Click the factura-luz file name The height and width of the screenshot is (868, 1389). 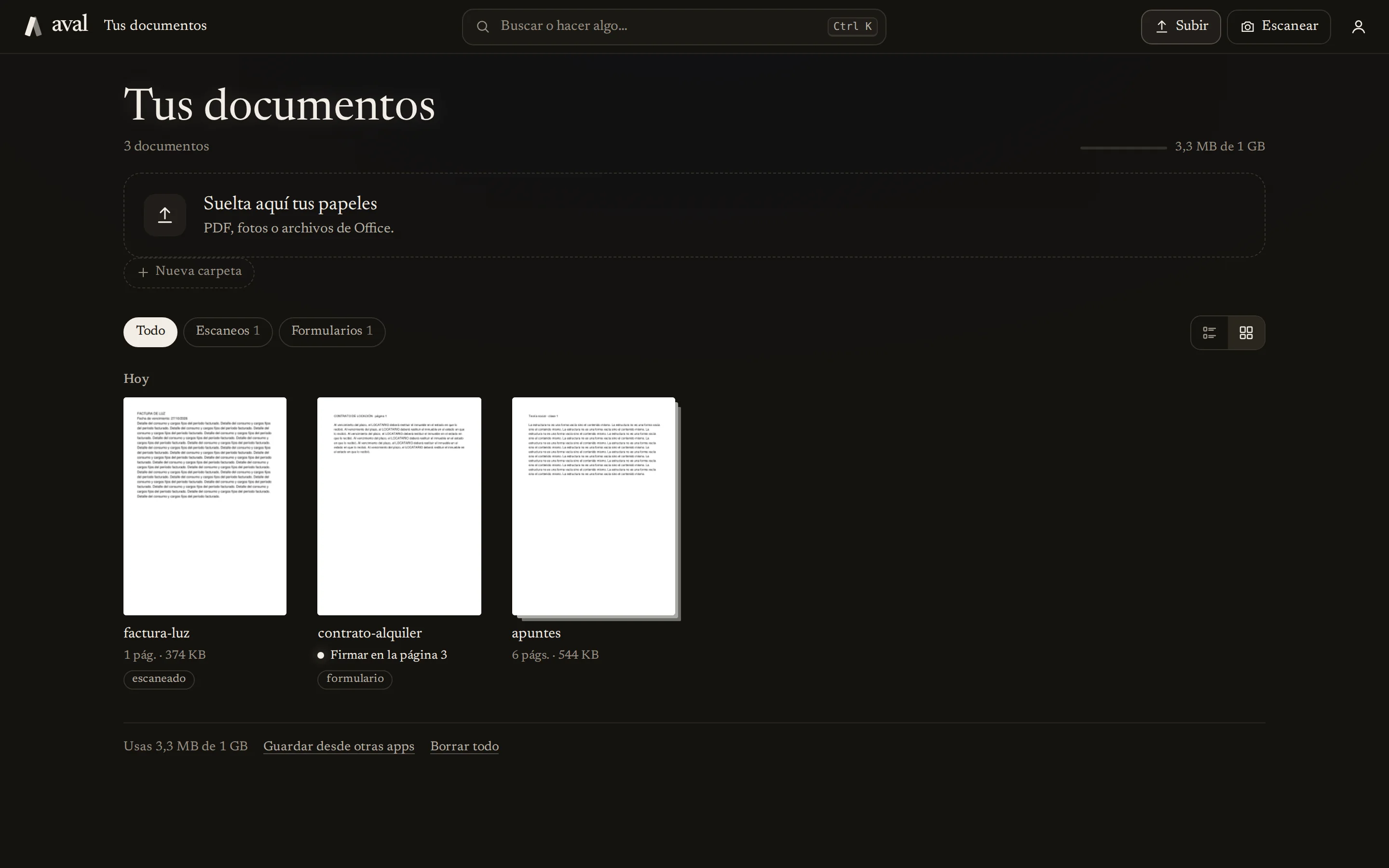[x=156, y=633]
